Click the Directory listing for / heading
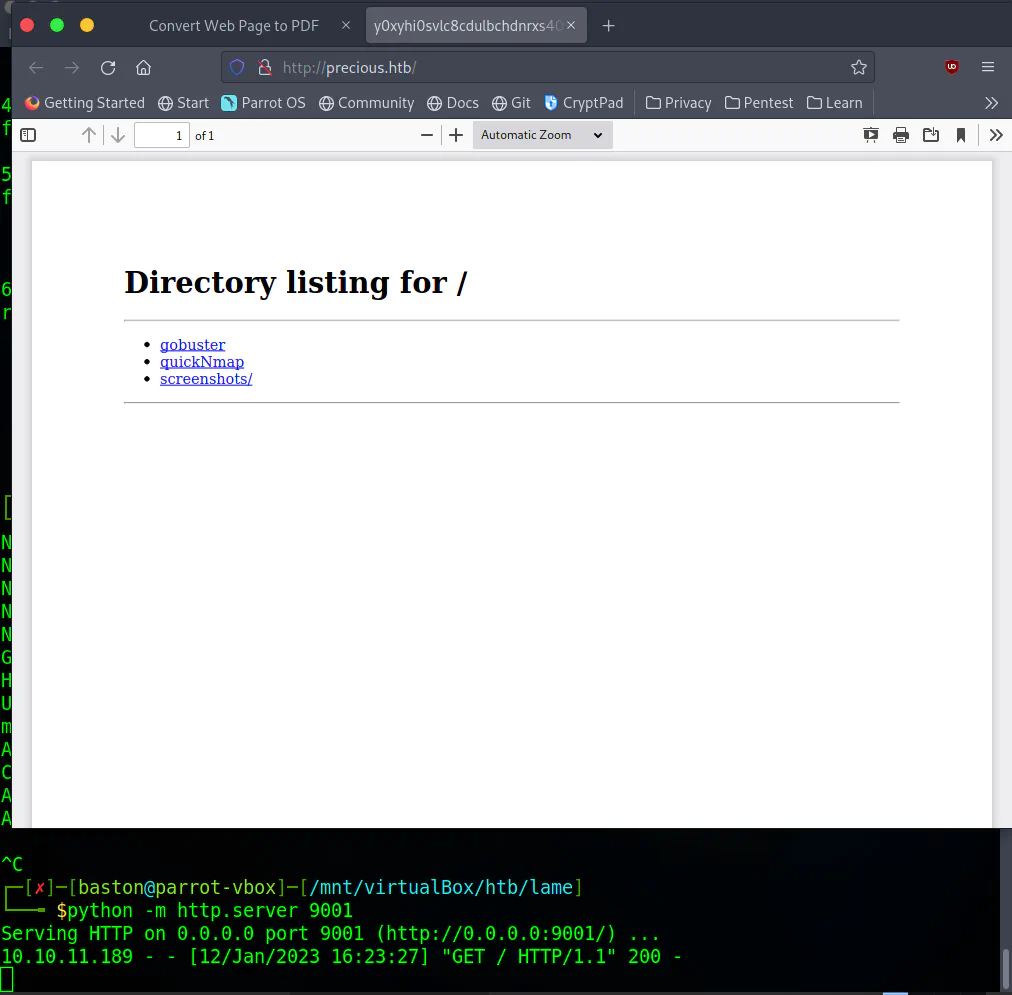The image size is (1012, 995). (296, 283)
